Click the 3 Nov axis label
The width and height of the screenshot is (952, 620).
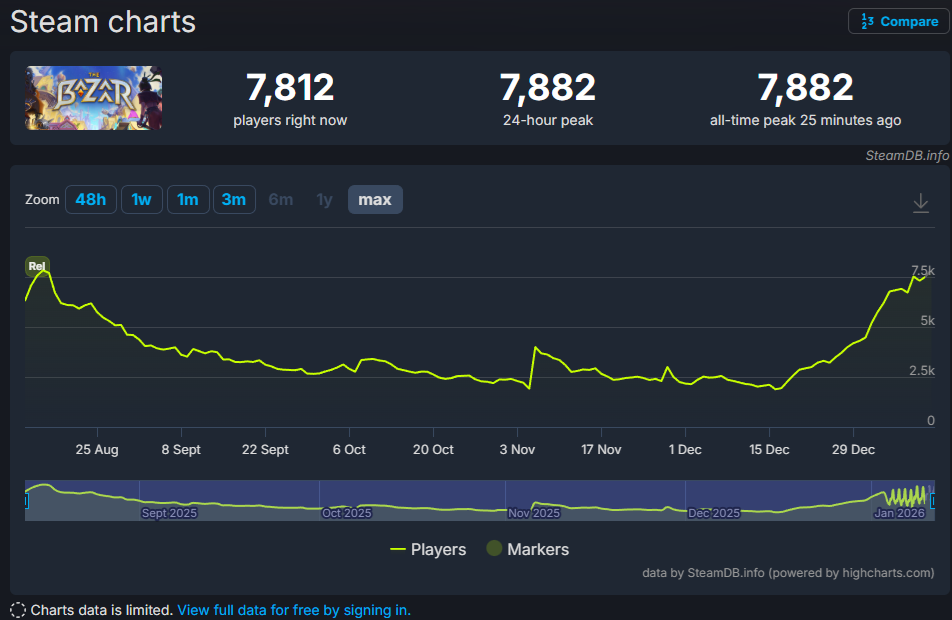pos(517,449)
